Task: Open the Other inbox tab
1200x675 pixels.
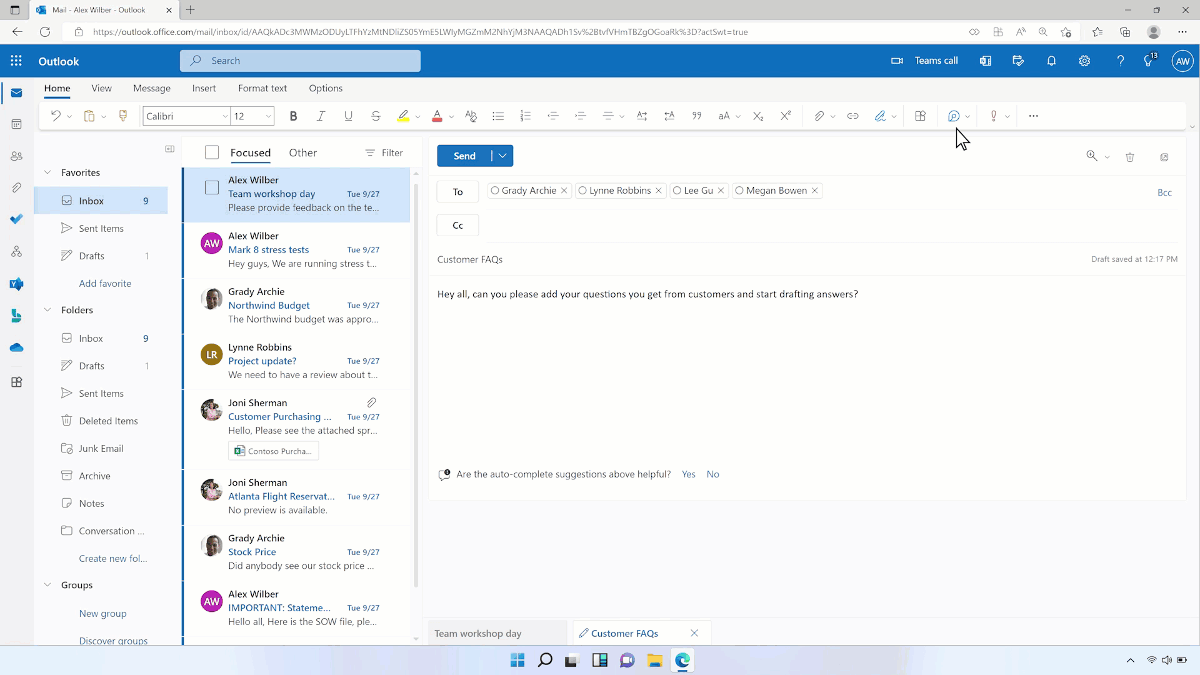Action: (x=302, y=152)
